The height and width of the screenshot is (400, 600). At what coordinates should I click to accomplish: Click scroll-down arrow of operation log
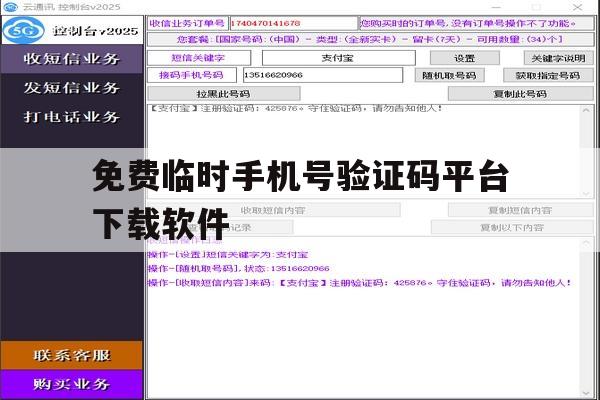point(586,393)
